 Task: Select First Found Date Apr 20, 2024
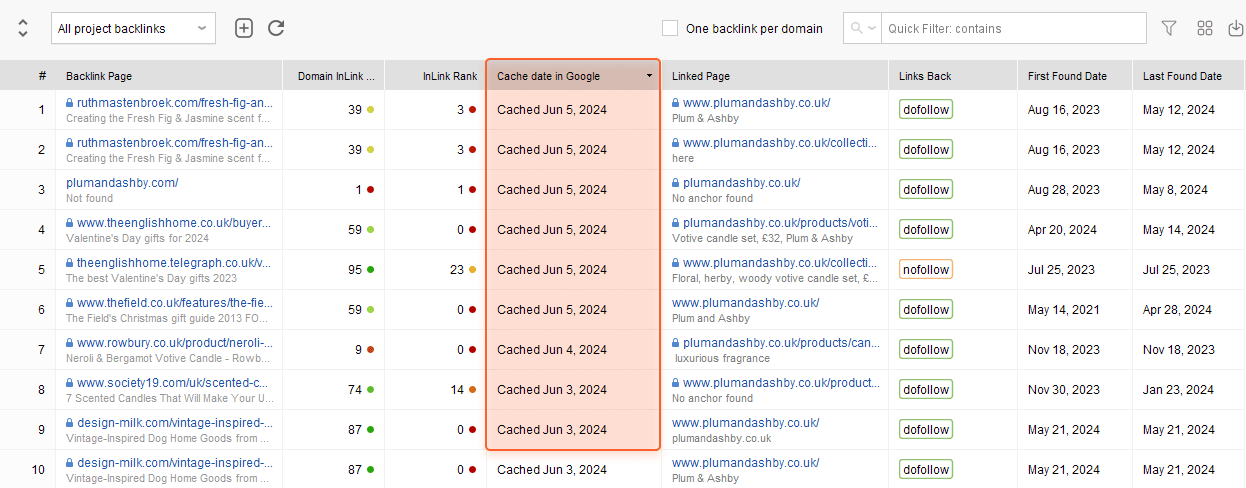tap(1062, 229)
